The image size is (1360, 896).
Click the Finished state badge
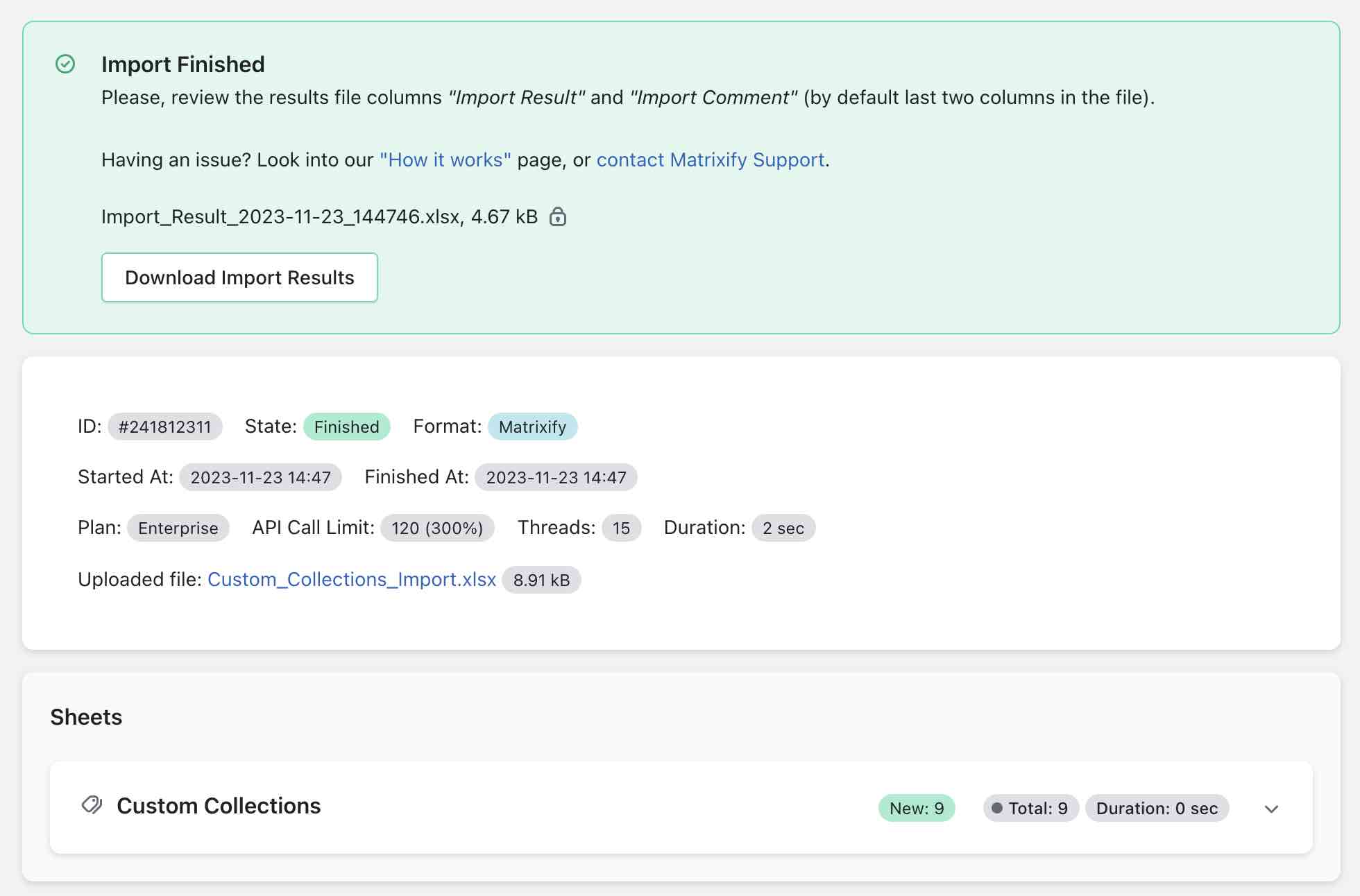(346, 427)
